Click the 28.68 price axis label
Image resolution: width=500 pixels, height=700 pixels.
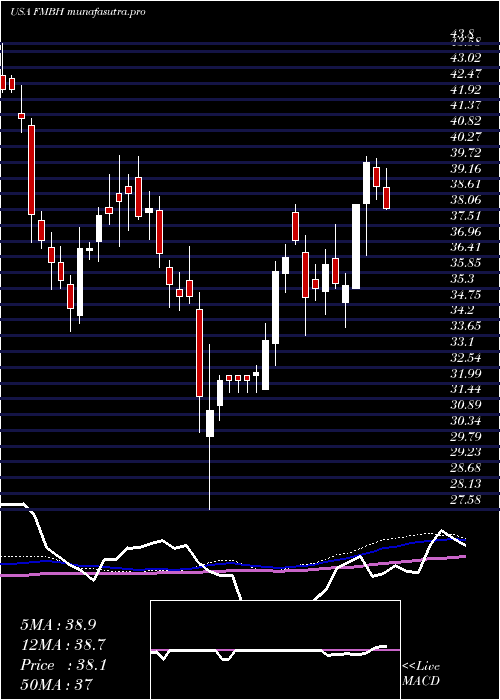[x=464, y=467]
